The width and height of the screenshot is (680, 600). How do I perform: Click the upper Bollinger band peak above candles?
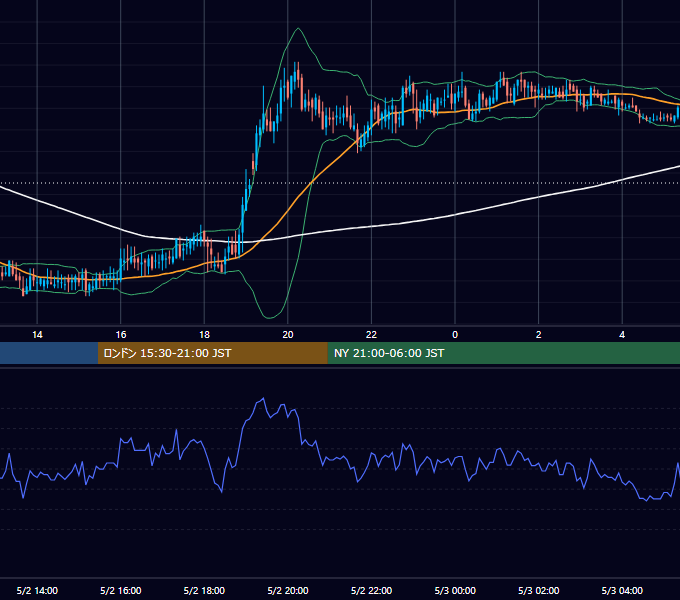pyautogui.click(x=298, y=29)
